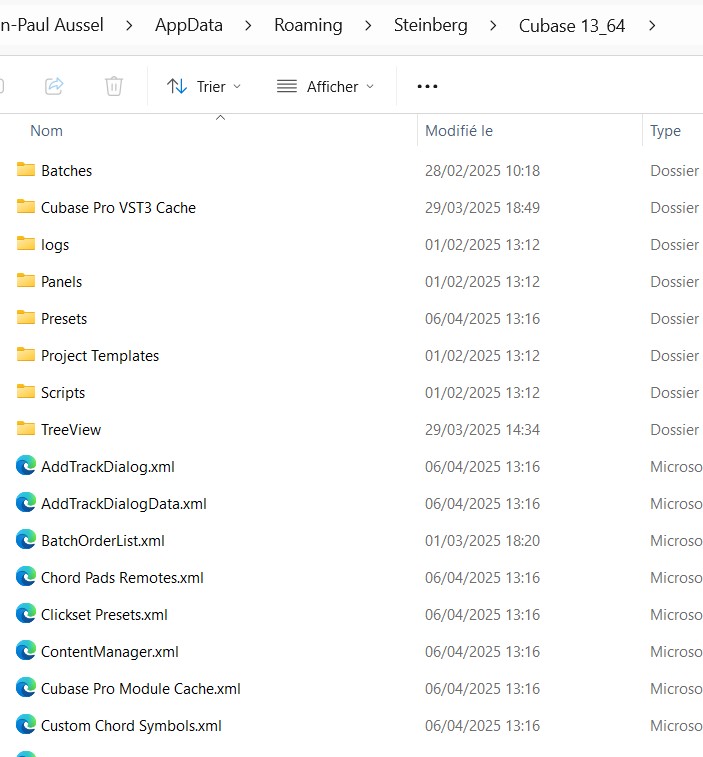703x757 pixels.
Task: Sort by the Nom column header
Action: click(x=46, y=131)
